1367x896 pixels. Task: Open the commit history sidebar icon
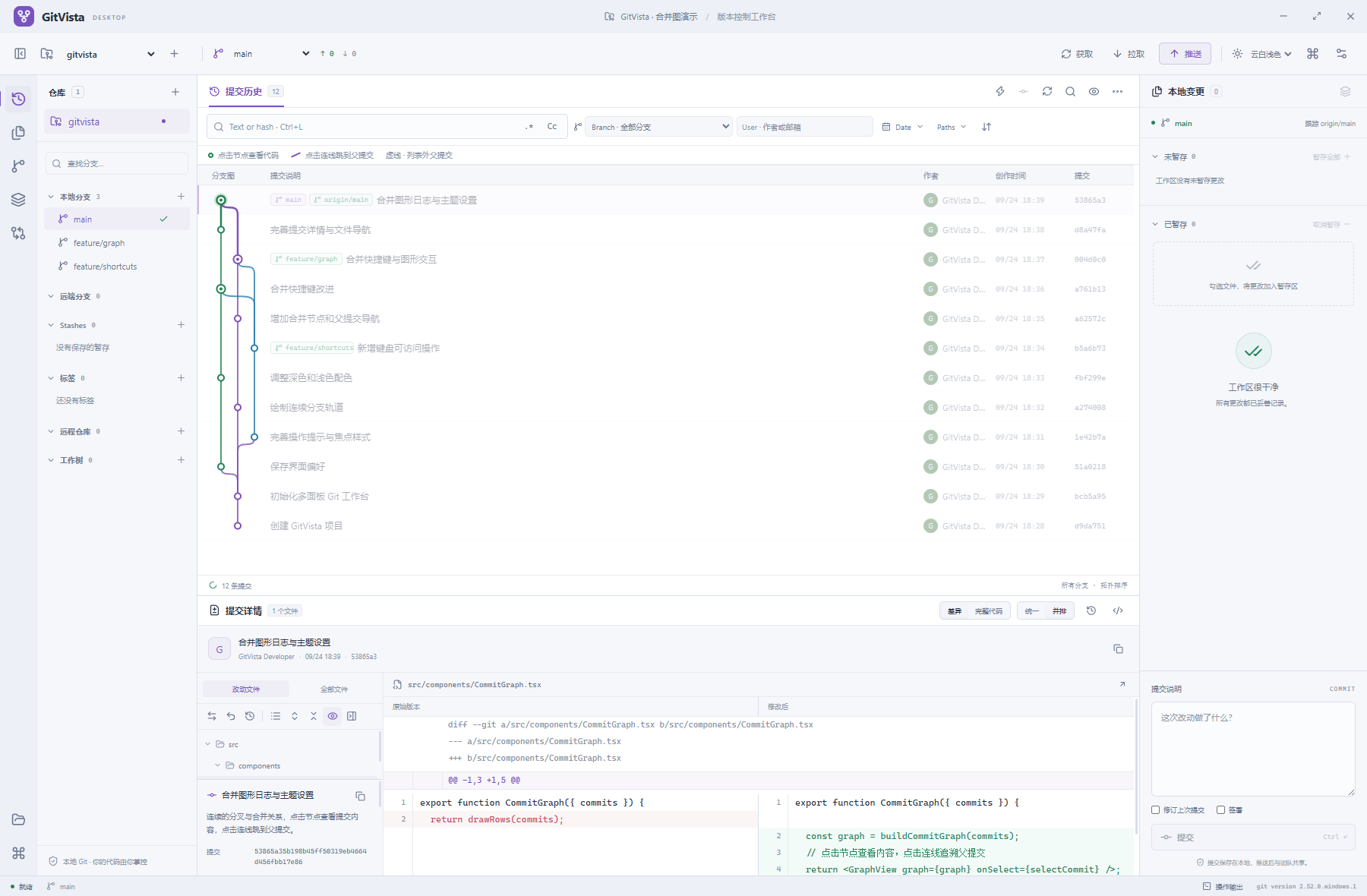coord(18,99)
